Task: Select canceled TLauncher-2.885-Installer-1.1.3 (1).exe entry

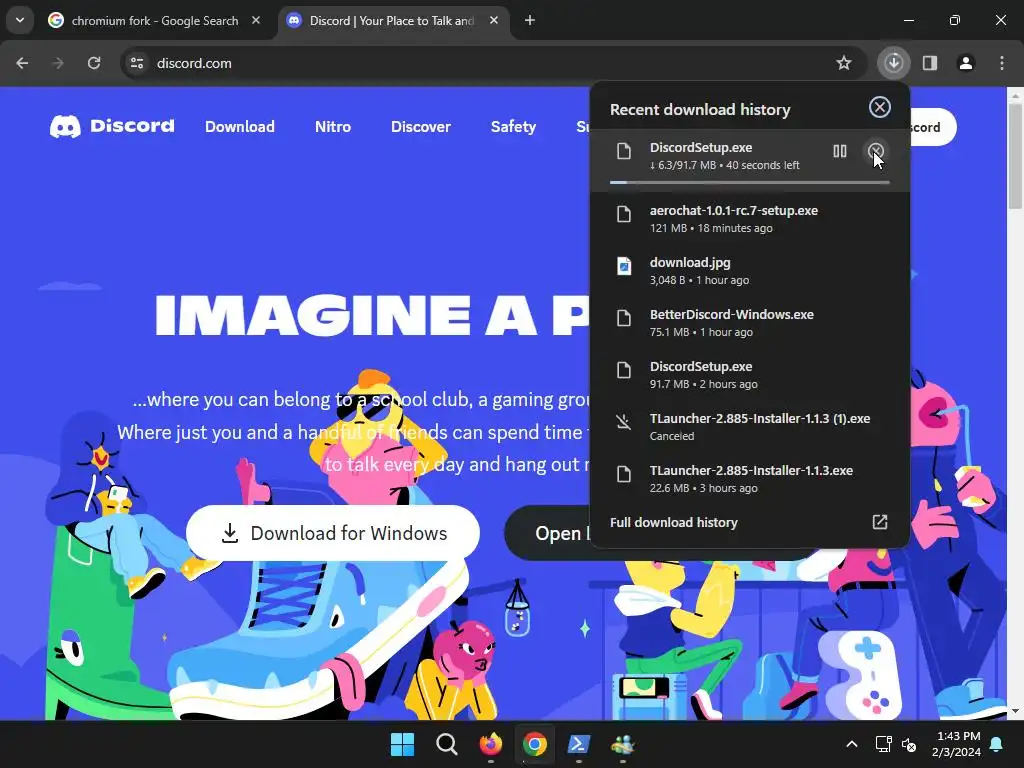Action: pos(750,426)
